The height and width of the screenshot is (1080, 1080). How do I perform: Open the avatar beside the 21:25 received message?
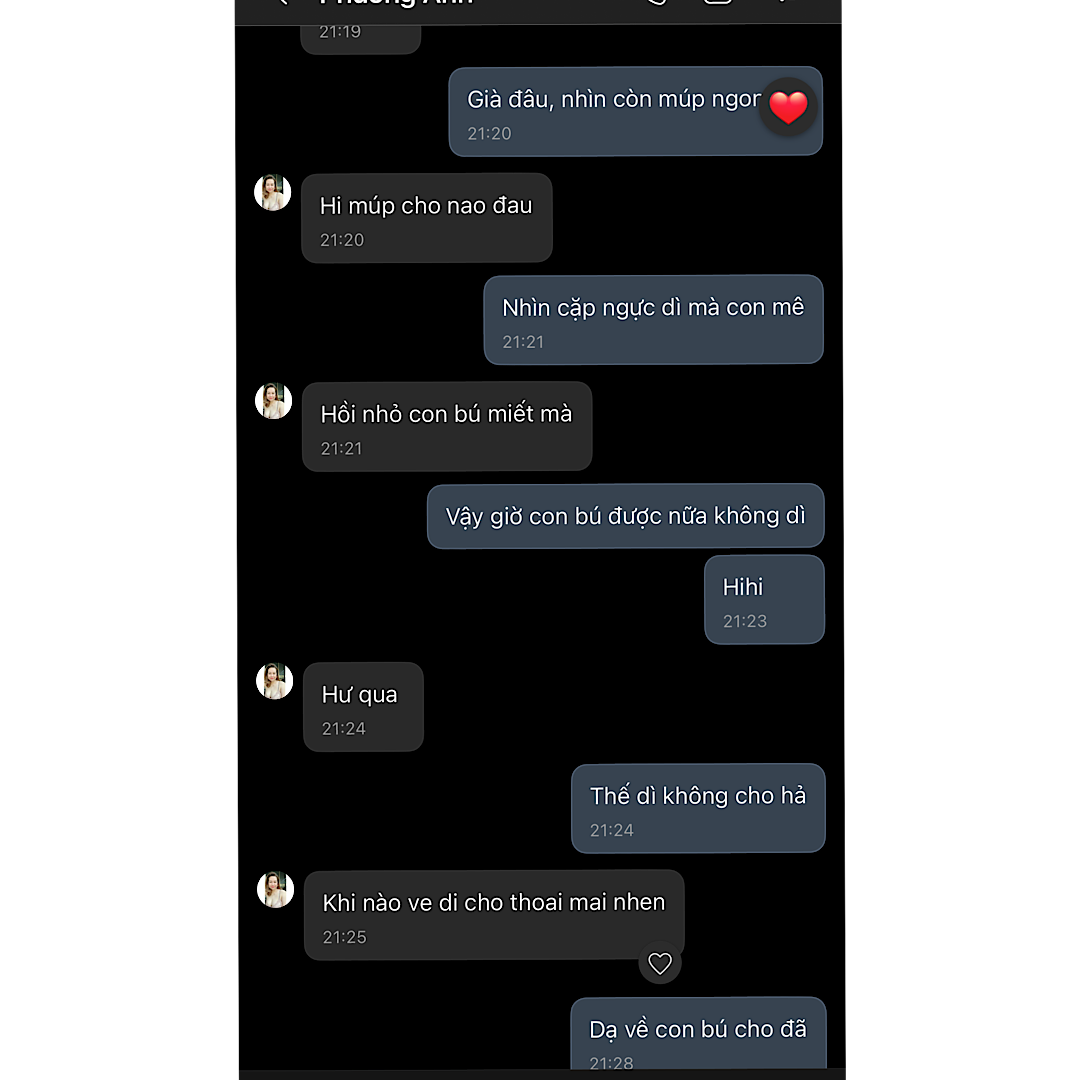275,889
